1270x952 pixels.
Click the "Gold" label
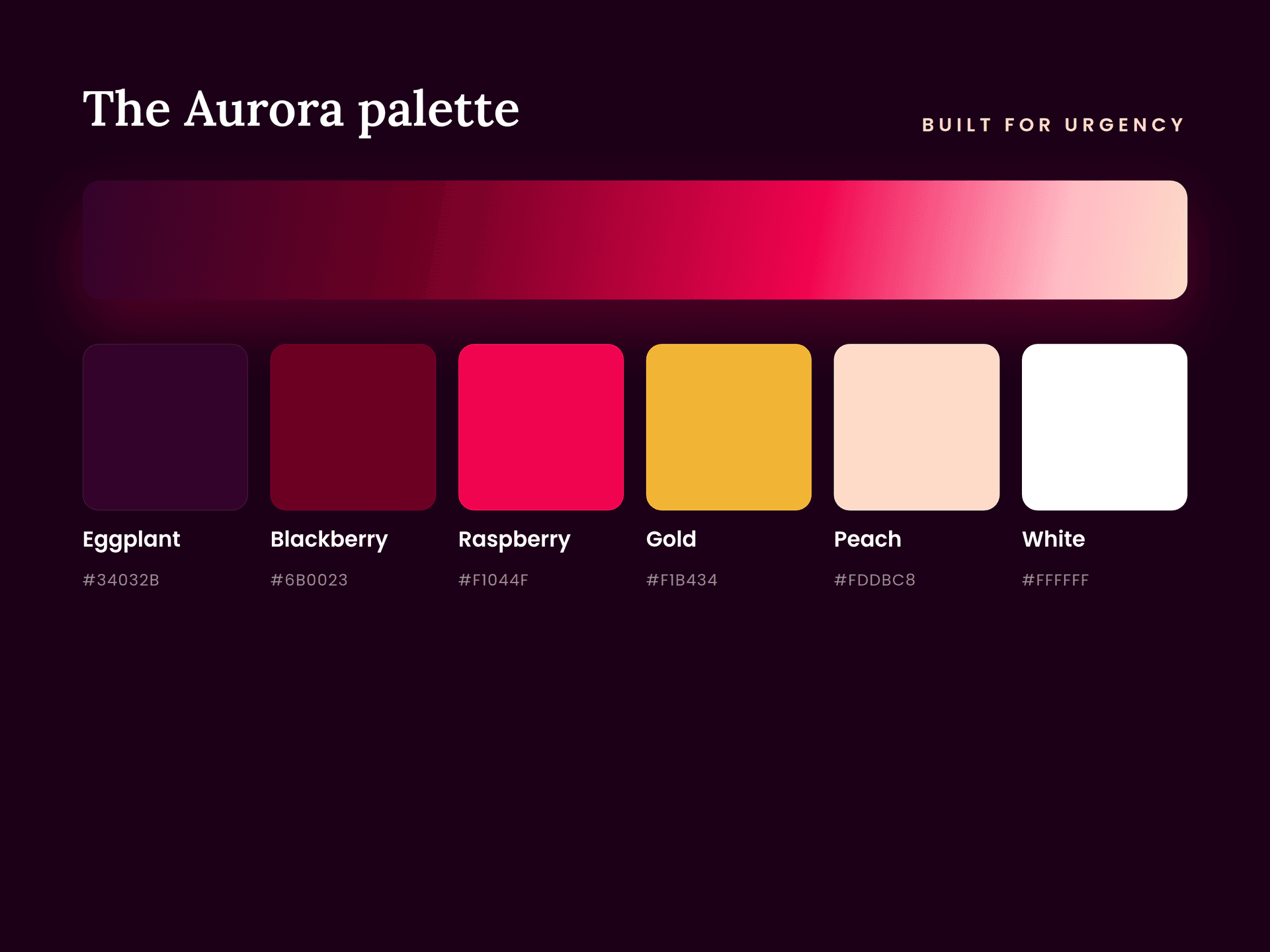[671, 539]
